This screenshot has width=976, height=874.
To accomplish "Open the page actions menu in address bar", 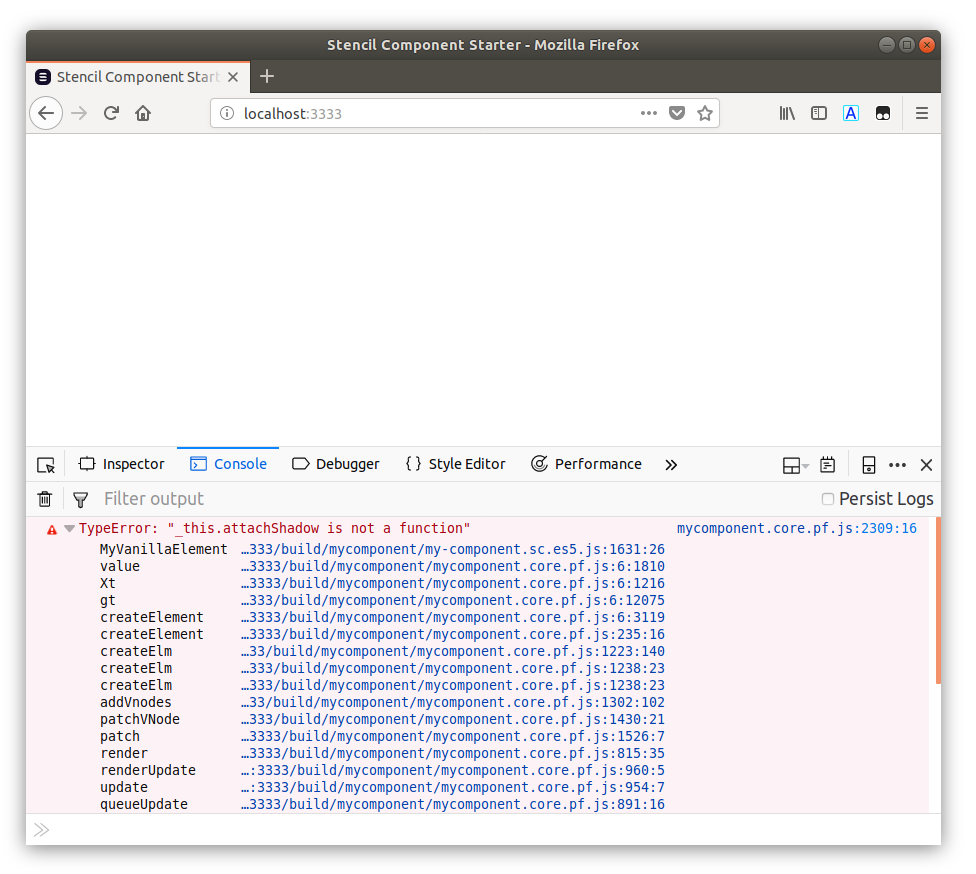I will tap(648, 113).
